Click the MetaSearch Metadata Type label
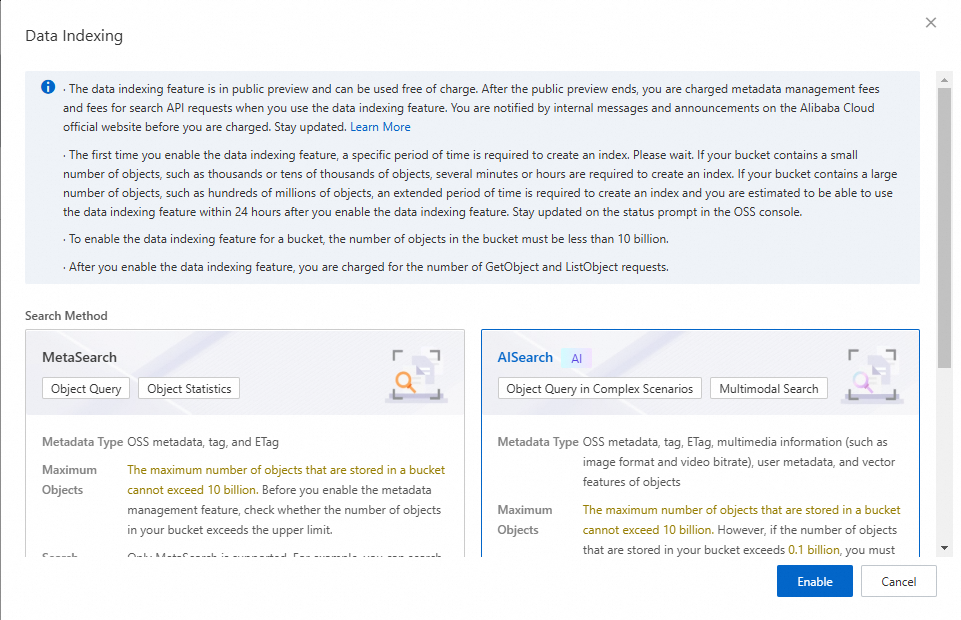961x620 pixels. tap(83, 442)
